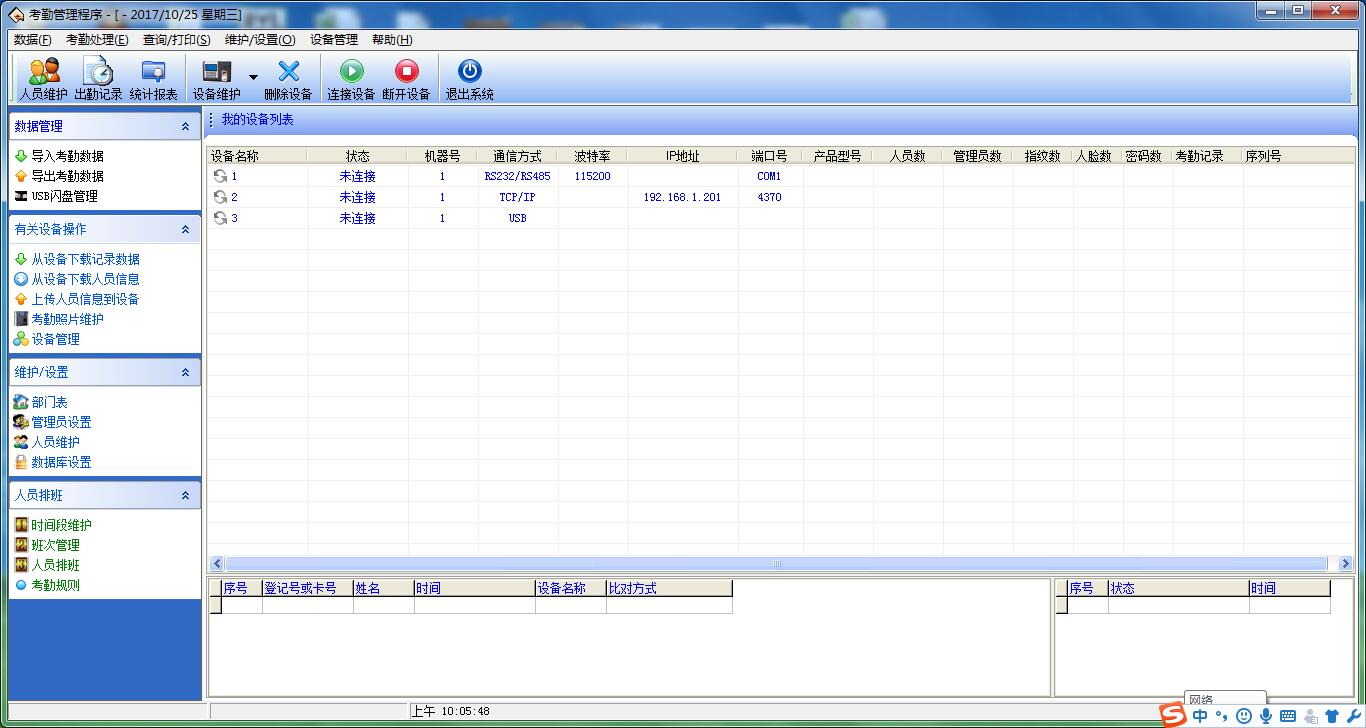Viewport: 1366px width, 728px height.
Task: Click 班次管理 sidebar icon
Action: point(21,545)
